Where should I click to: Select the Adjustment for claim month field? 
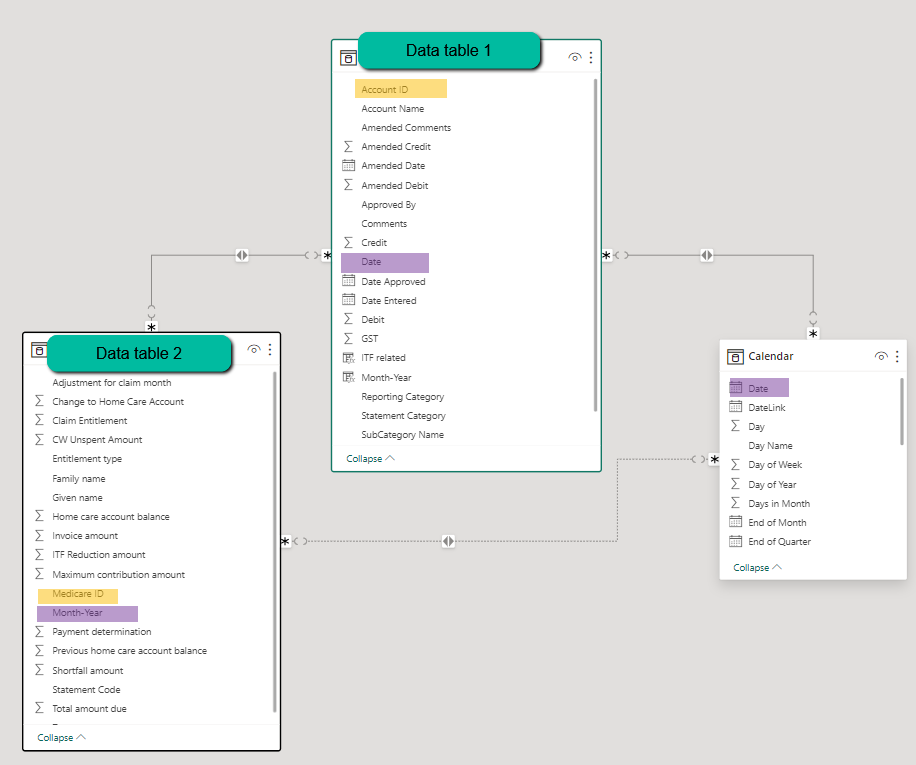point(112,382)
